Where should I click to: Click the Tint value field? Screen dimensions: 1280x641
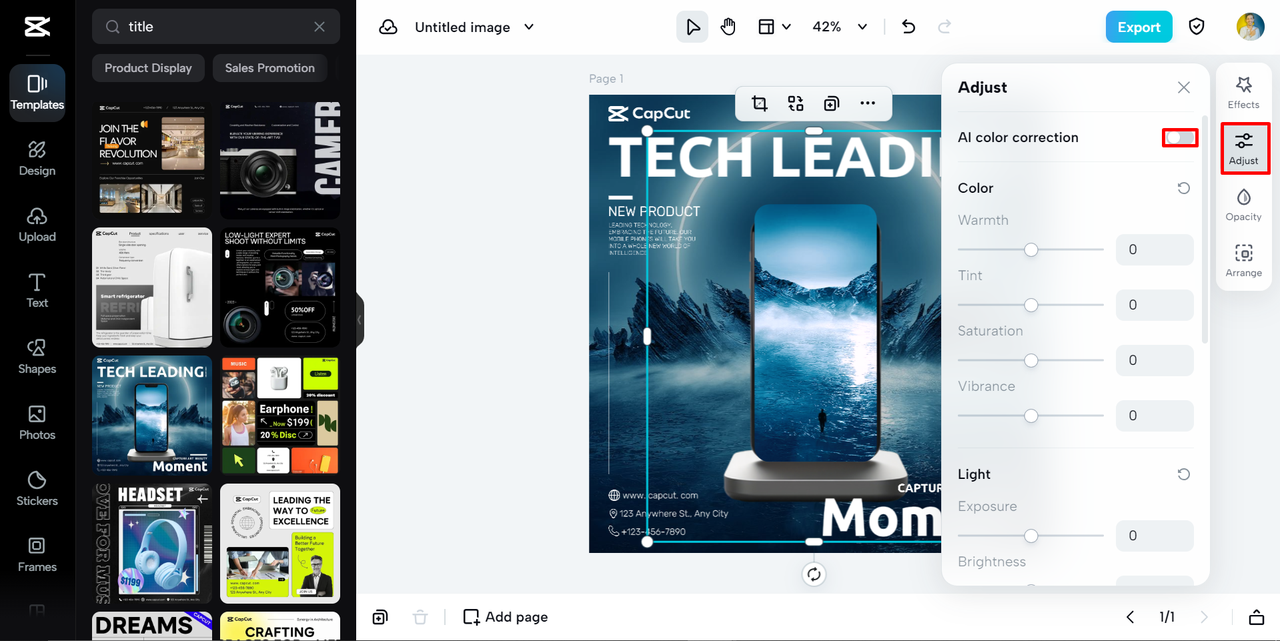tap(1154, 305)
